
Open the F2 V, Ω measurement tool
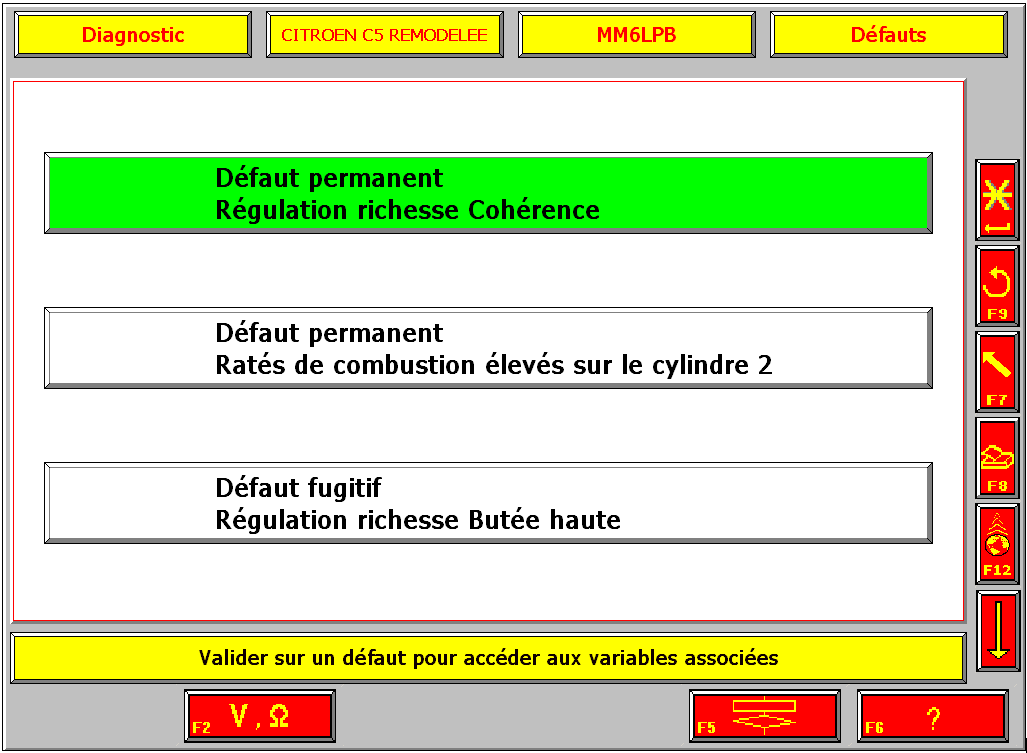[260, 716]
